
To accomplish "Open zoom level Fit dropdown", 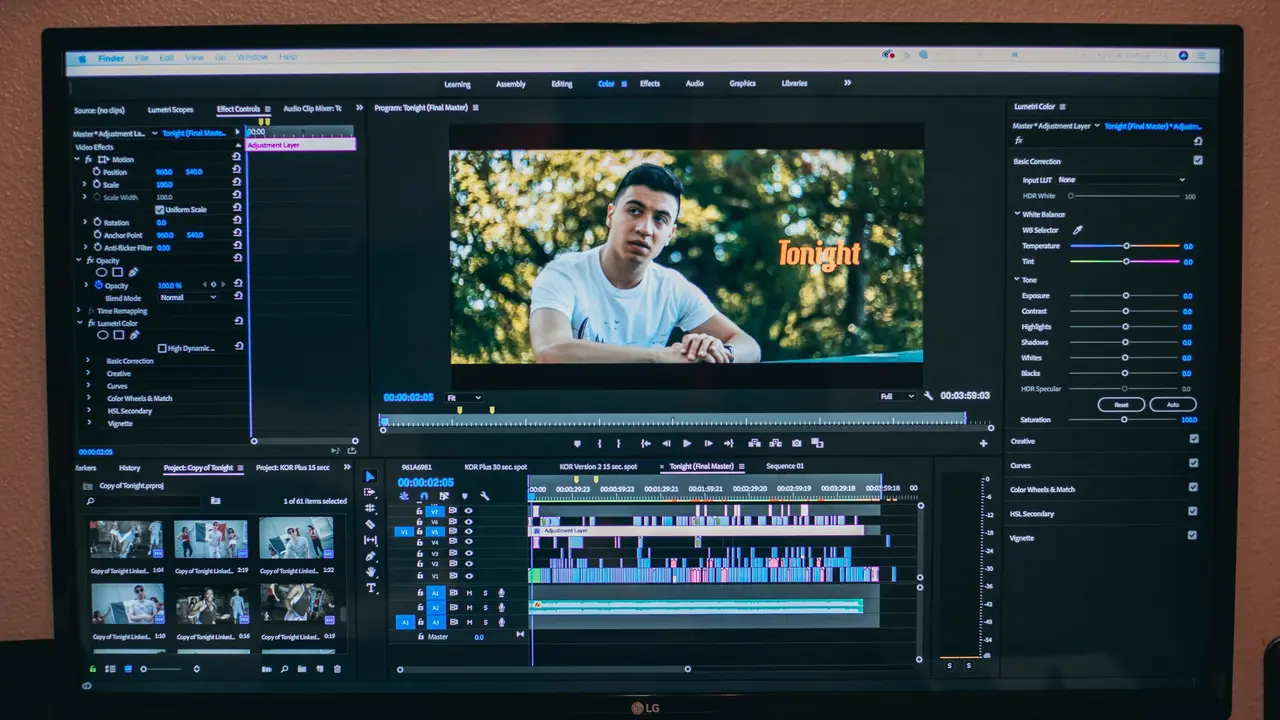I will tap(463, 398).
